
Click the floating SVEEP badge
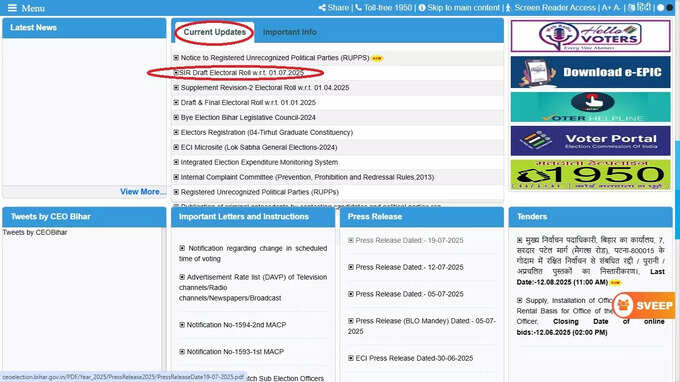(x=644, y=305)
